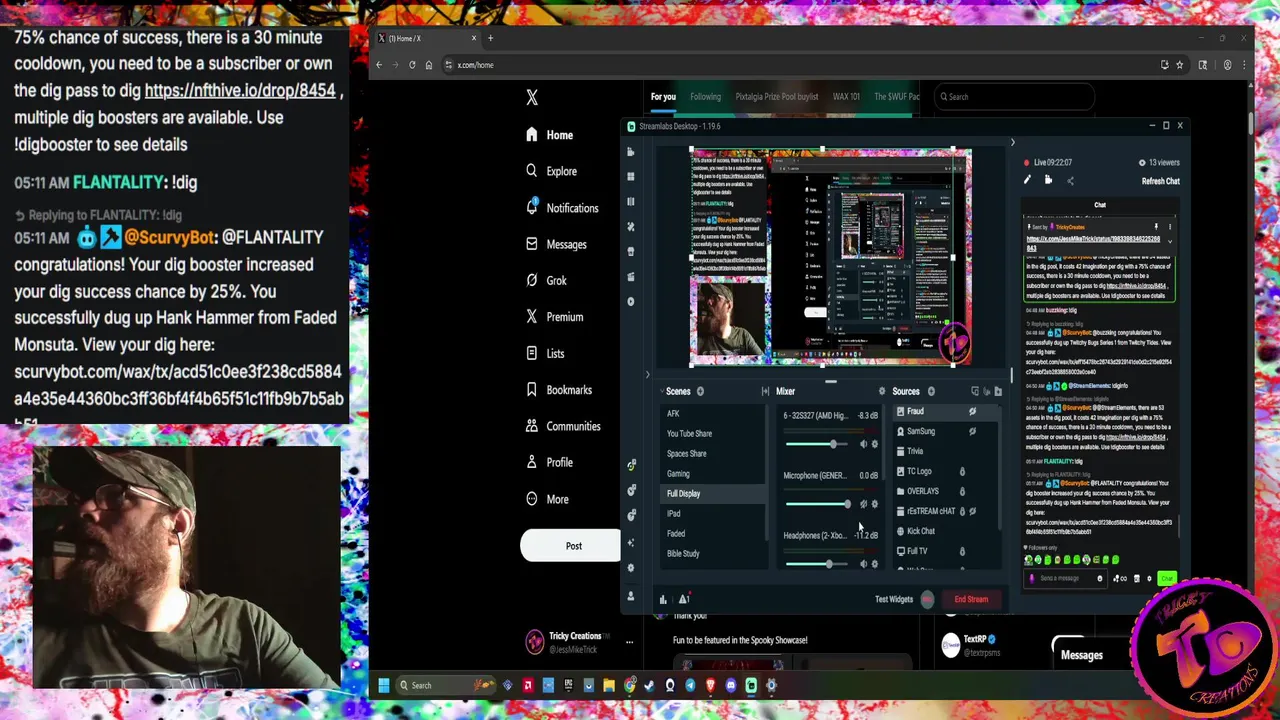Mute the Headphones source
1280x720 pixels.
pos(864,564)
